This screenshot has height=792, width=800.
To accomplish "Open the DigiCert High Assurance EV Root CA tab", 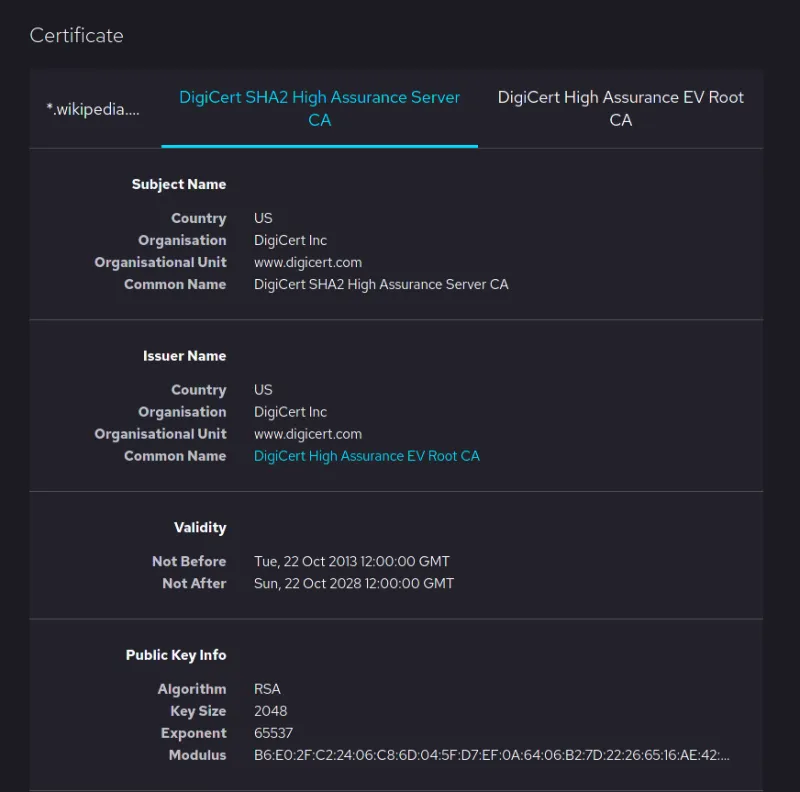I will [620, 109].
